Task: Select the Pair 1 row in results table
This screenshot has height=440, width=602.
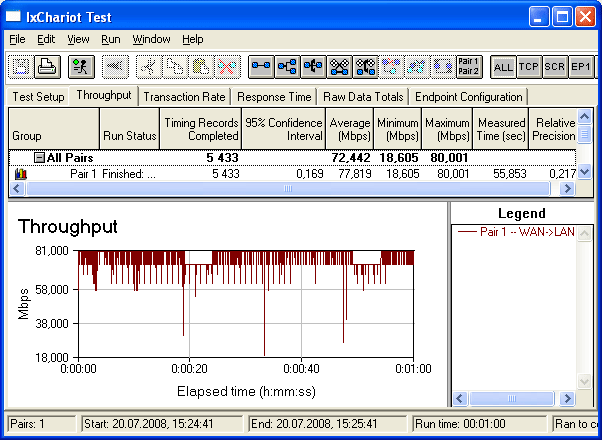Action: click(293, 174)
